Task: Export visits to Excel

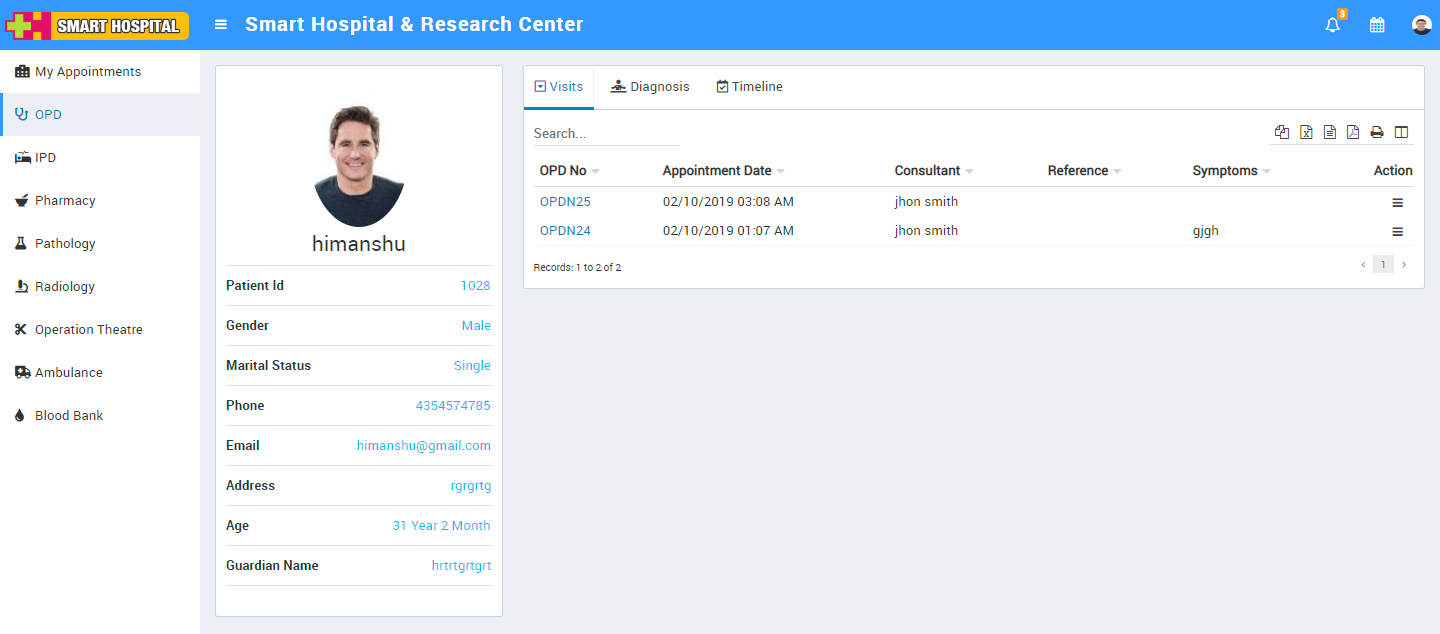Action: click(1306, 132)
